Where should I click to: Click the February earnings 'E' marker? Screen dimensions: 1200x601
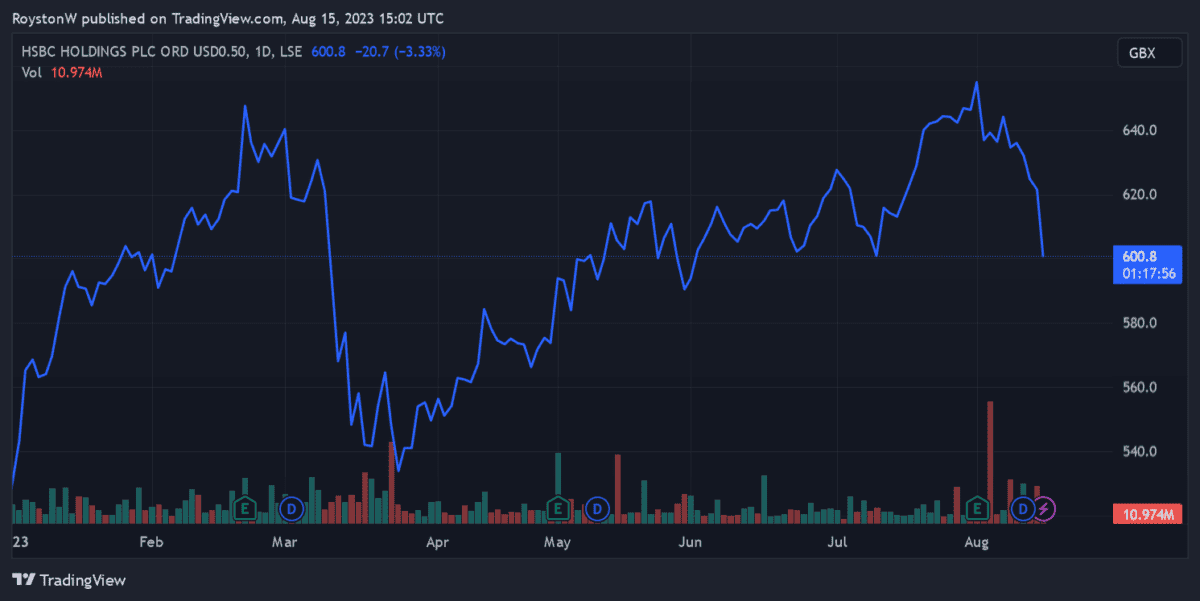[x=244, y=509]
